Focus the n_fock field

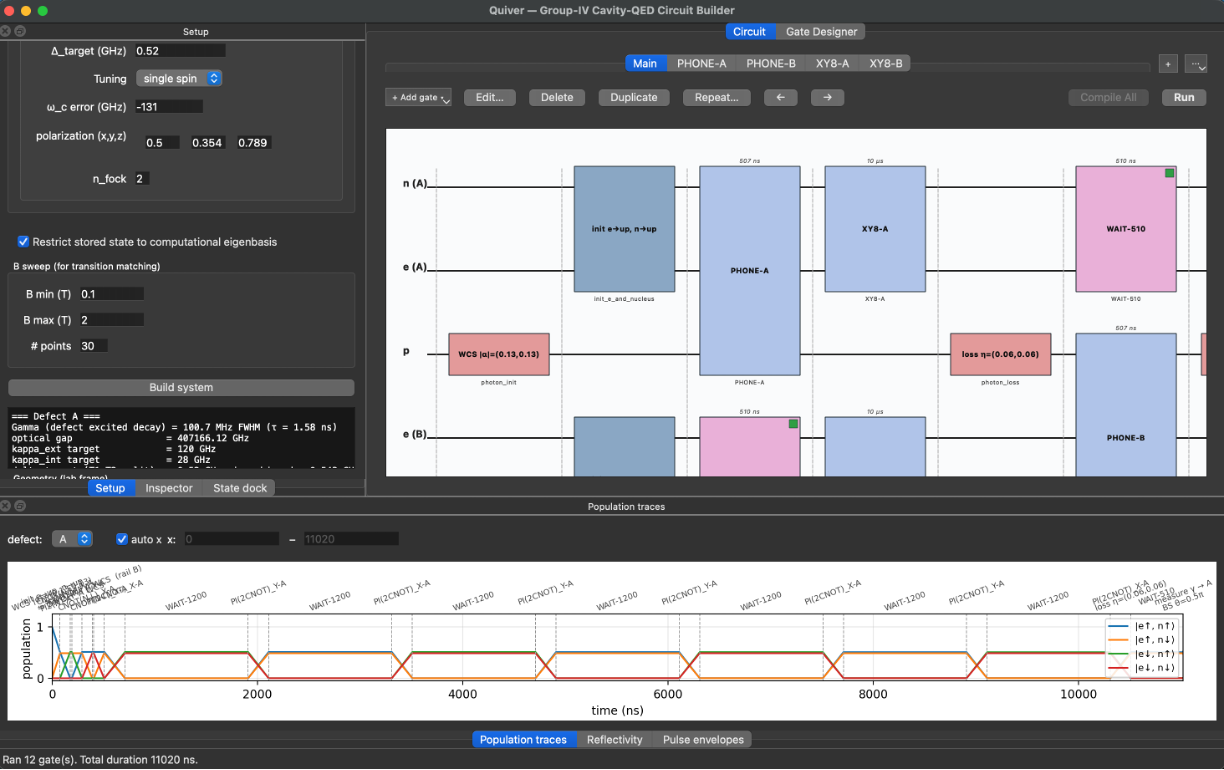pos(142,179)
